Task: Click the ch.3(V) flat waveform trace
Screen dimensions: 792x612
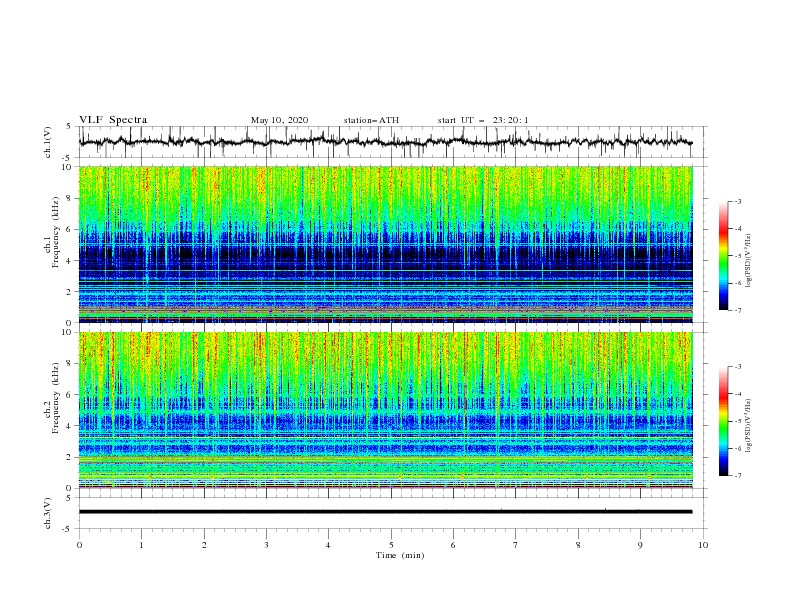Action: coord(385,512)
